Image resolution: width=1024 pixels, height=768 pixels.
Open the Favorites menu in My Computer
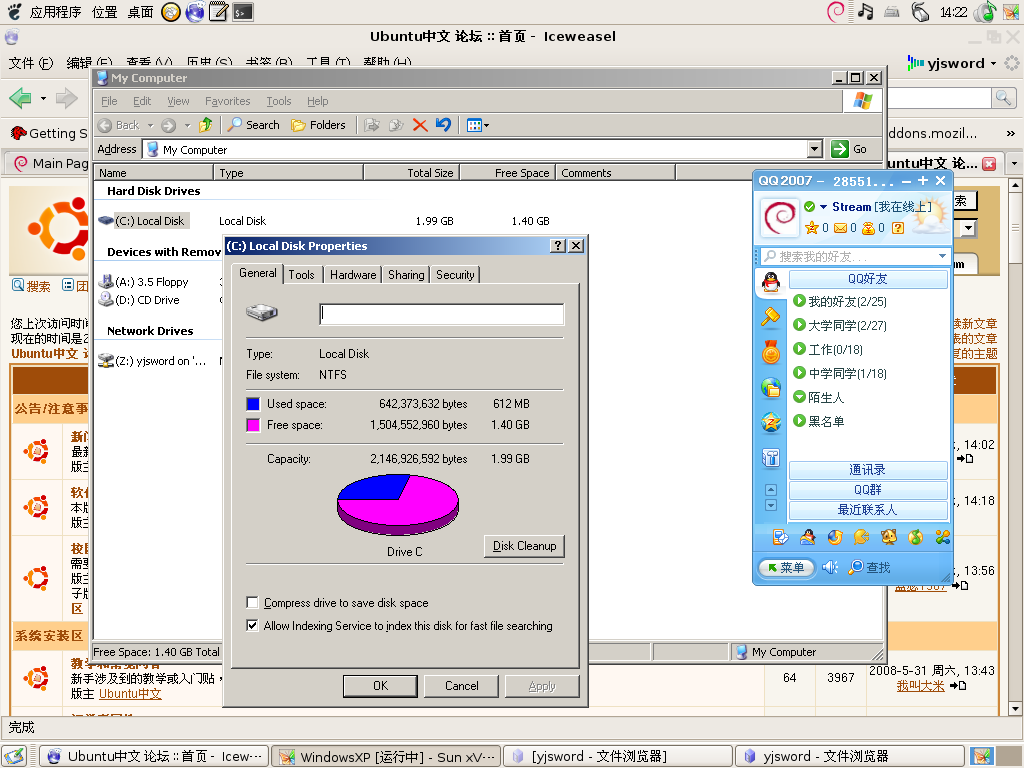tap(227, 101)
